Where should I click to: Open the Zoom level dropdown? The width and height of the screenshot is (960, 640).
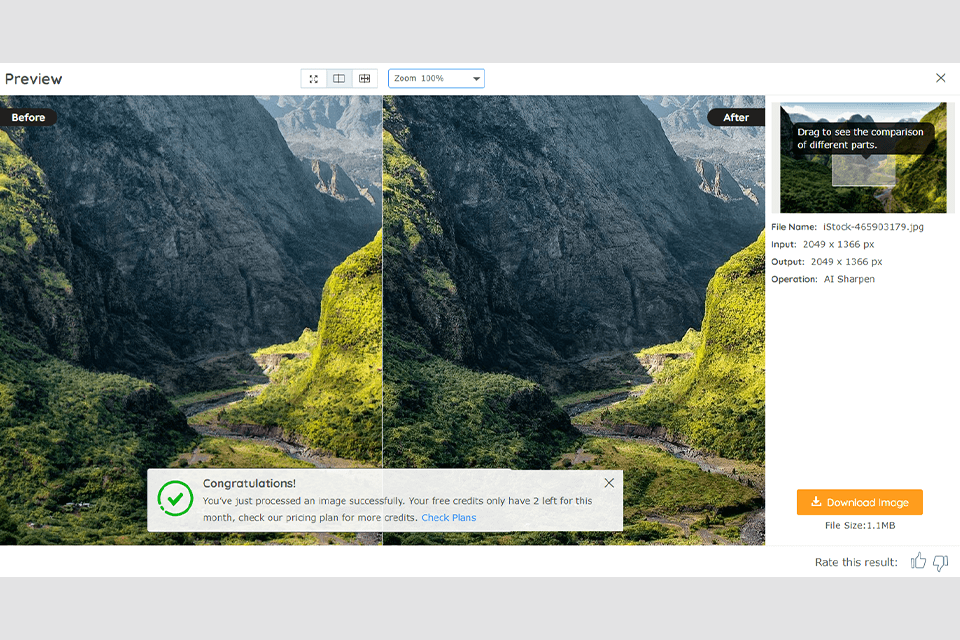(436, 78)
